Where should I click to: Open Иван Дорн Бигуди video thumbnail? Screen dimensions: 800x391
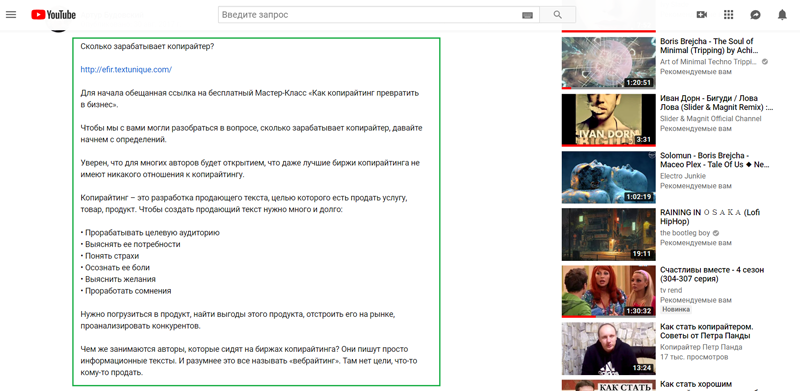[608, 119]
